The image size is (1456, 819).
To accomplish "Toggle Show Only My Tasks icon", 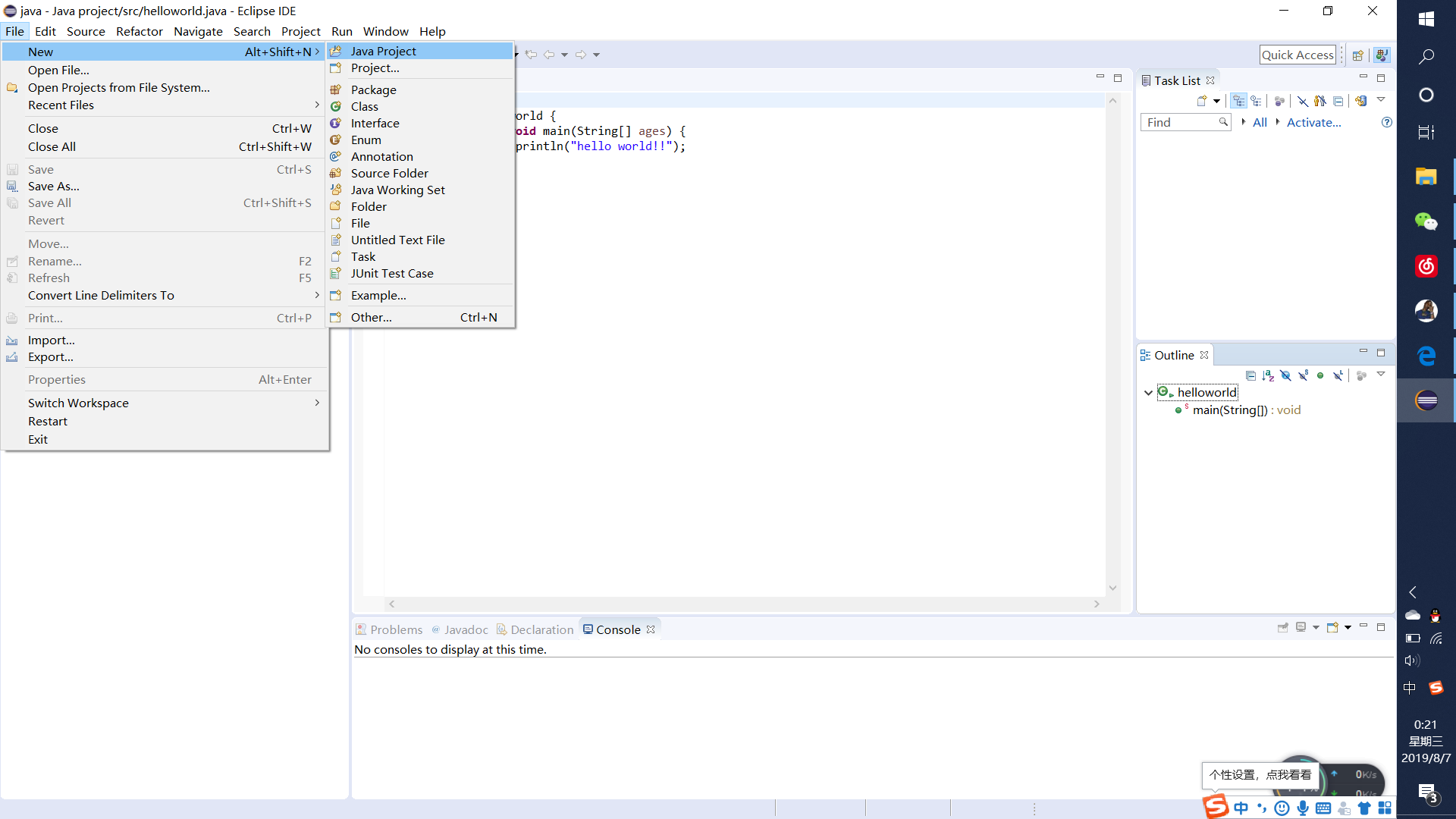I will pos(1320,101).
